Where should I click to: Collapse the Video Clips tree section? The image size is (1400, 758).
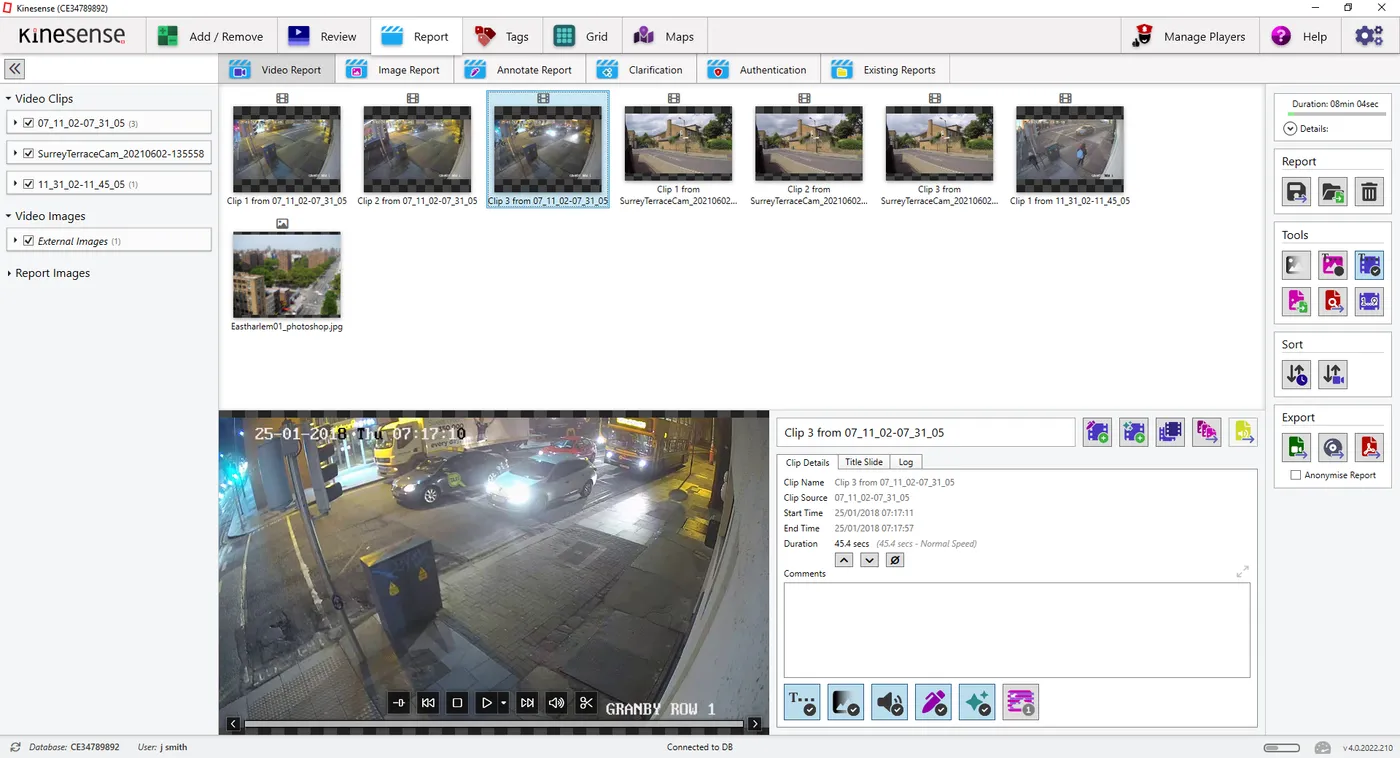[8, 99]
